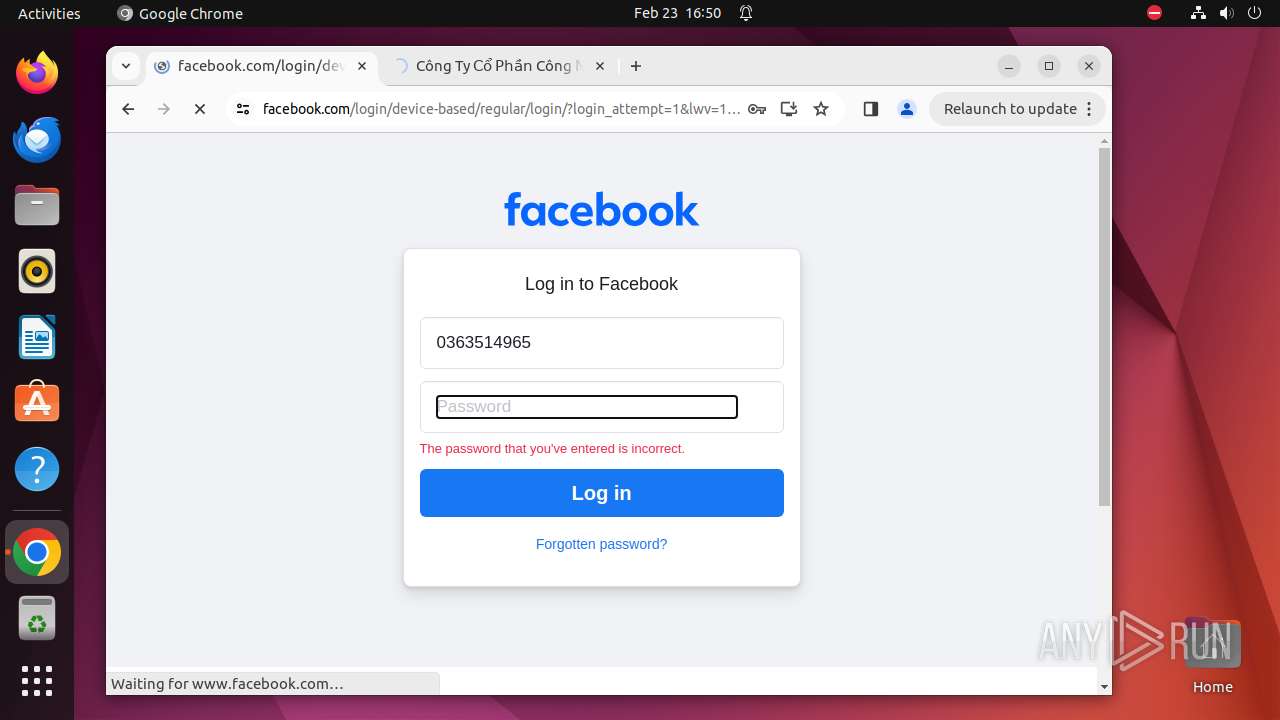
Task: Toggle Chrome's side panel icon
Action: (871, 109)
